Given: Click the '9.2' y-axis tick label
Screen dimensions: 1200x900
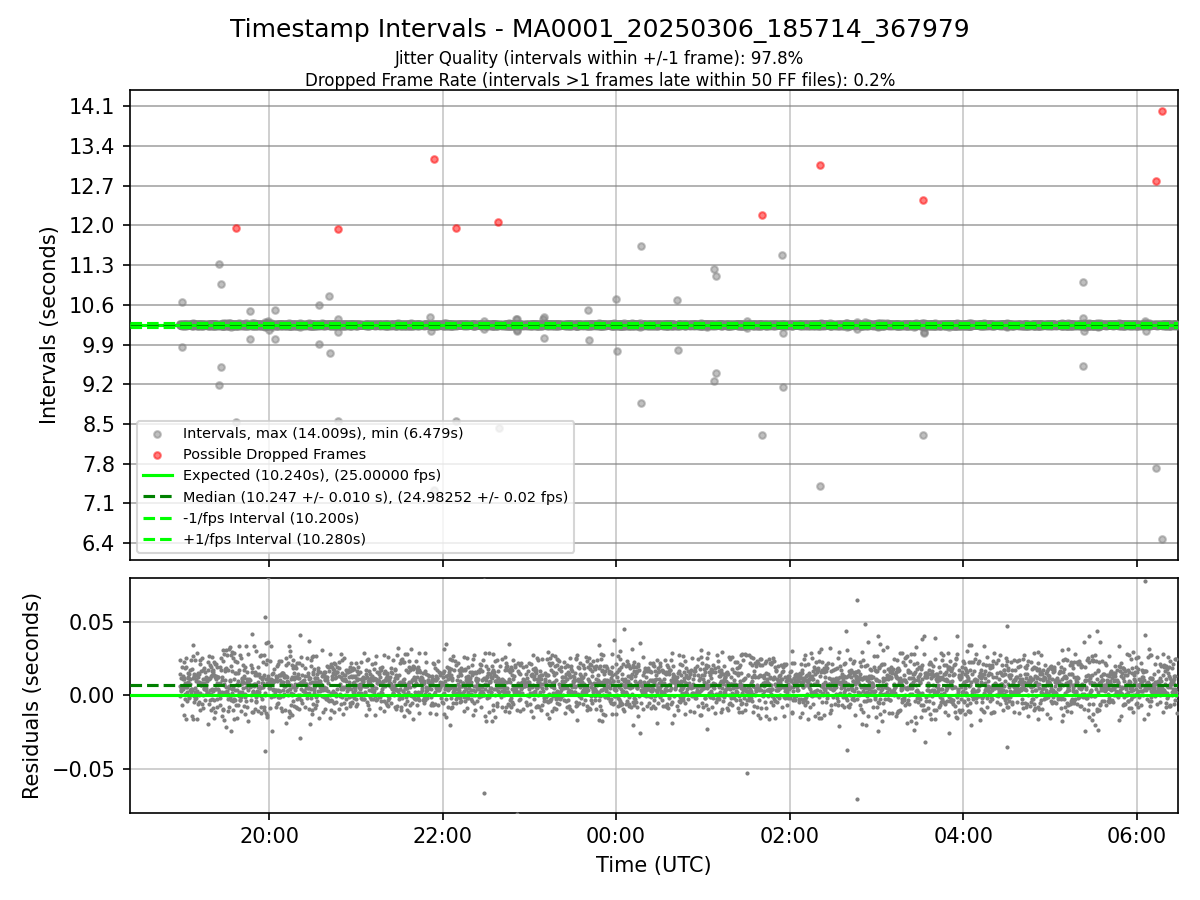Looking at the screenshot, I should tap(97, 385).
